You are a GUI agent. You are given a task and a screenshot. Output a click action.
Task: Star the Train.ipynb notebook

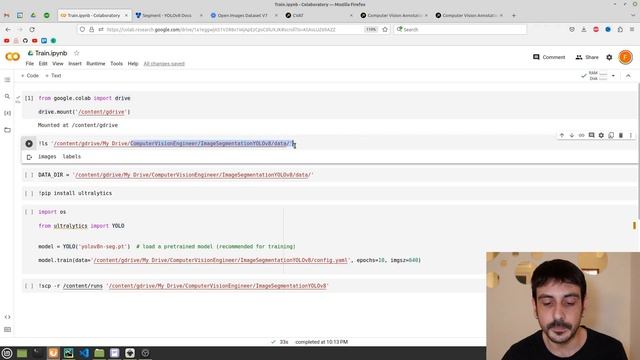[76, 53]
